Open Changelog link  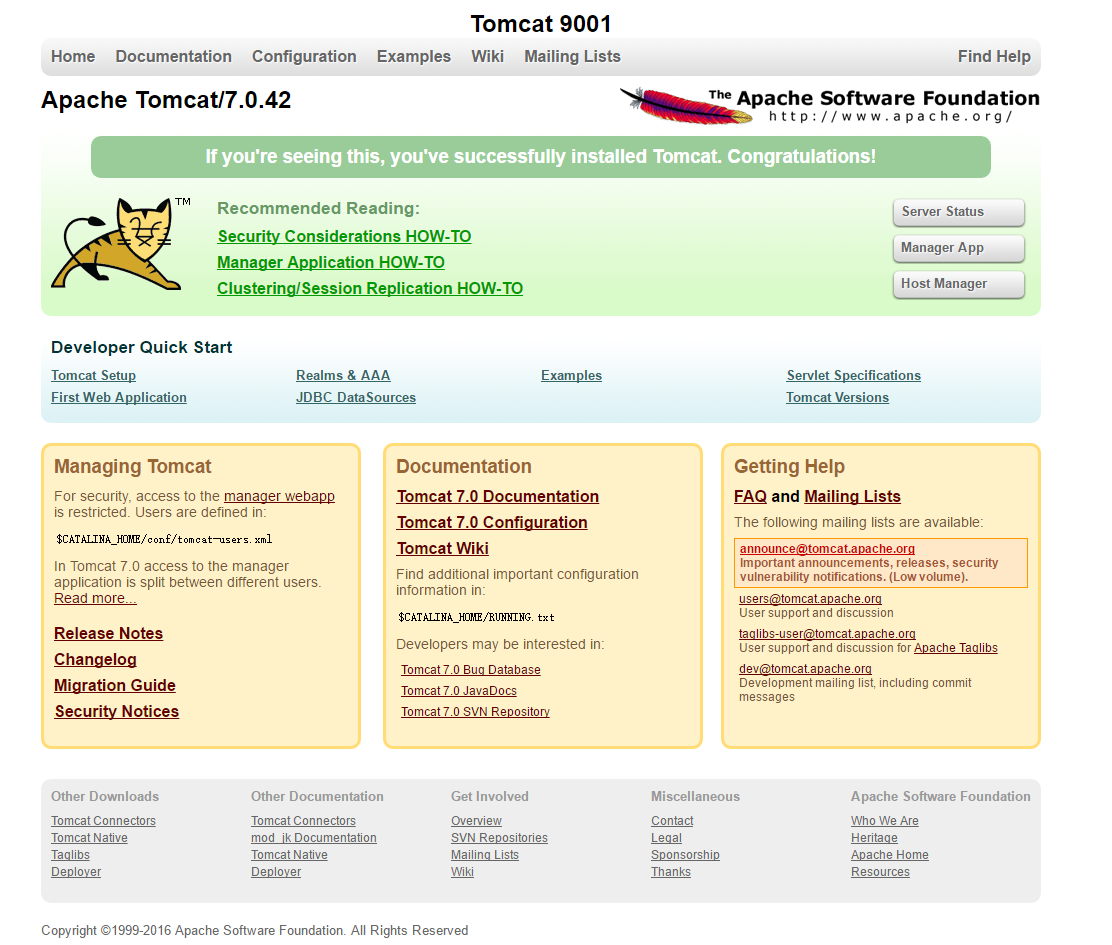pos(95,659)
